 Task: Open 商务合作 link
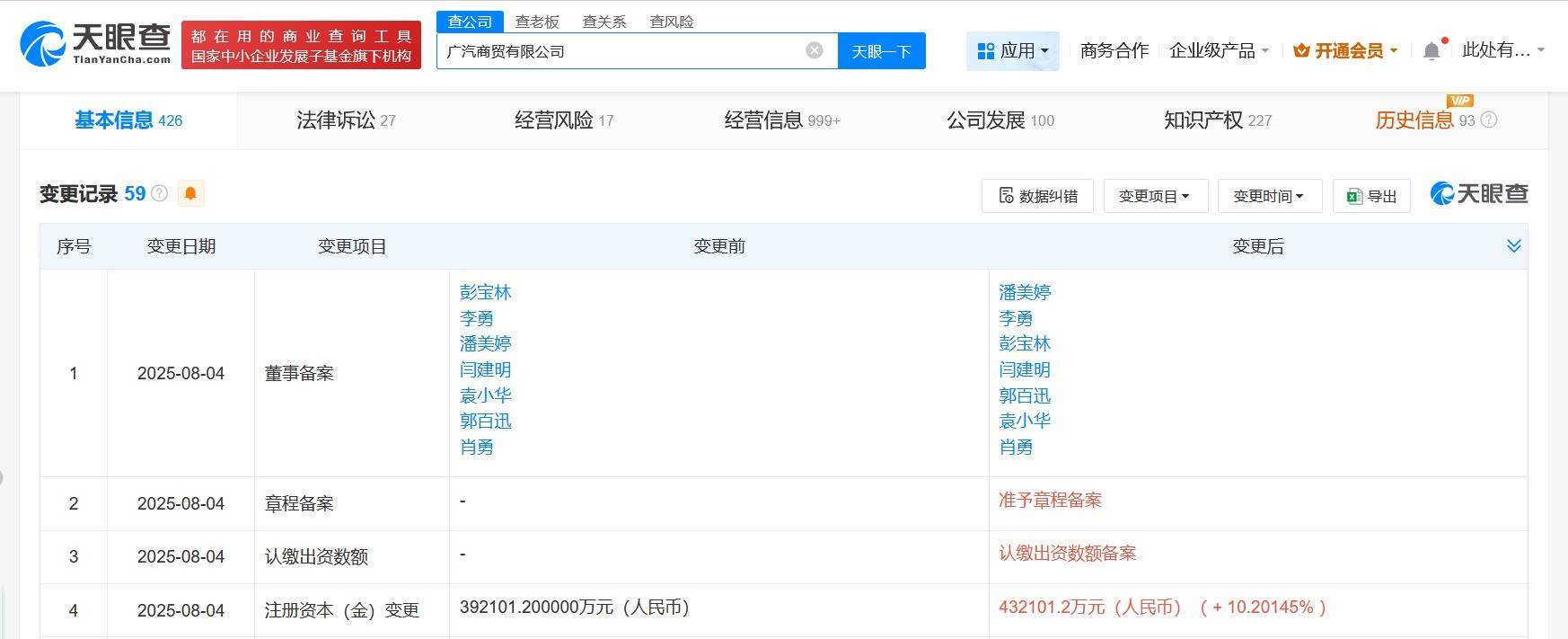(1114, 50)
